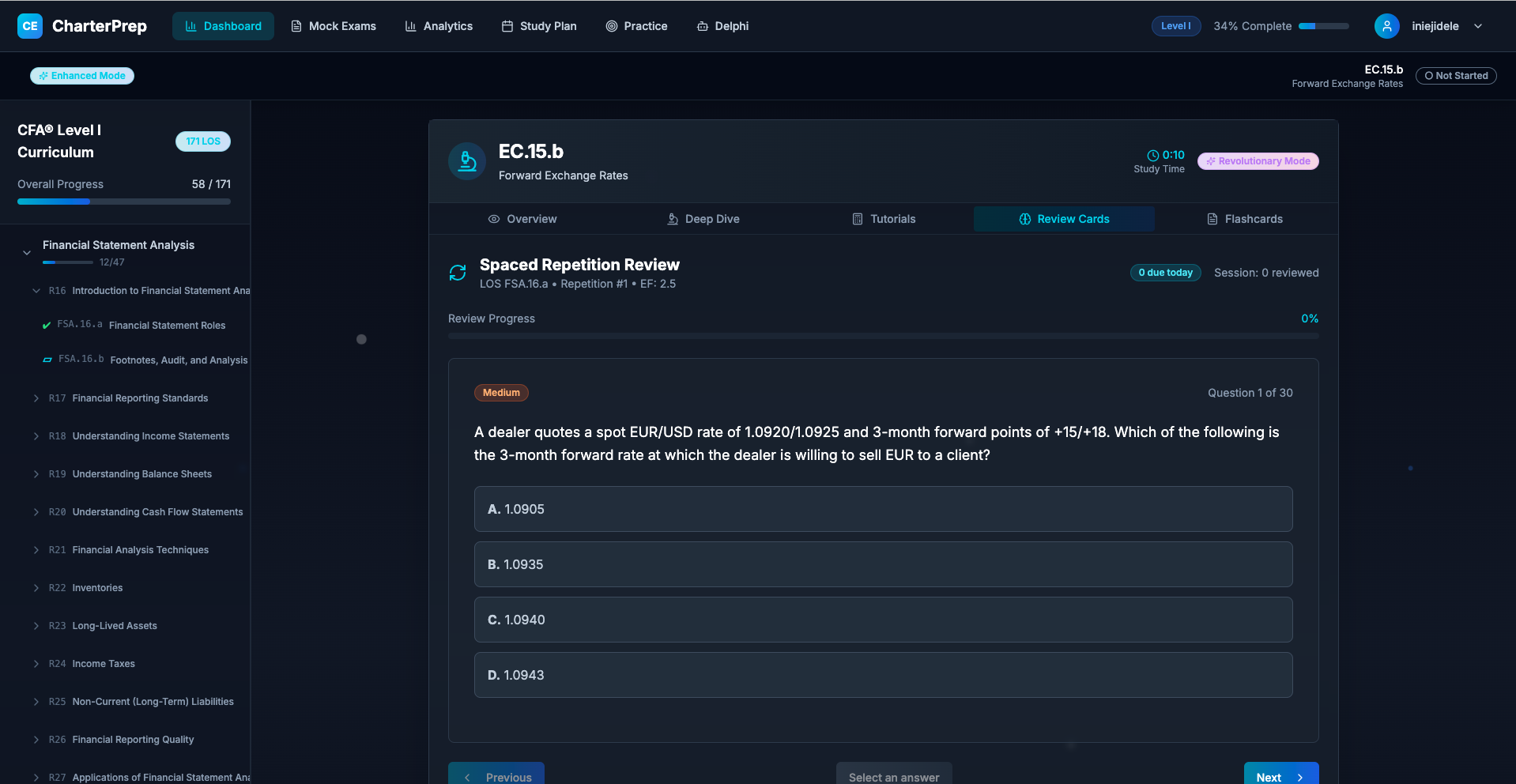Click the Analytics chart icon
Image resolution: width=1516 pixels, height=784 pixels.
tap(410, 26)
